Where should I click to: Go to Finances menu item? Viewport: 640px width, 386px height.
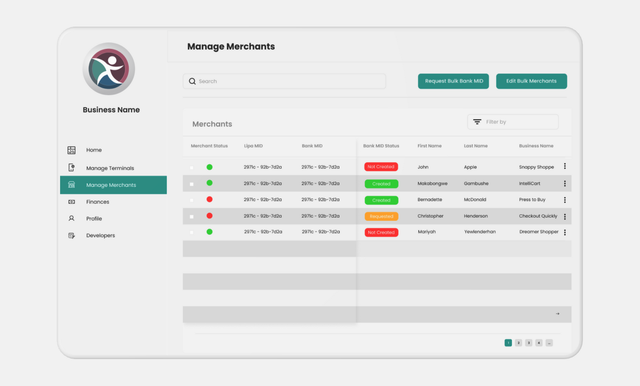point(98,202)
